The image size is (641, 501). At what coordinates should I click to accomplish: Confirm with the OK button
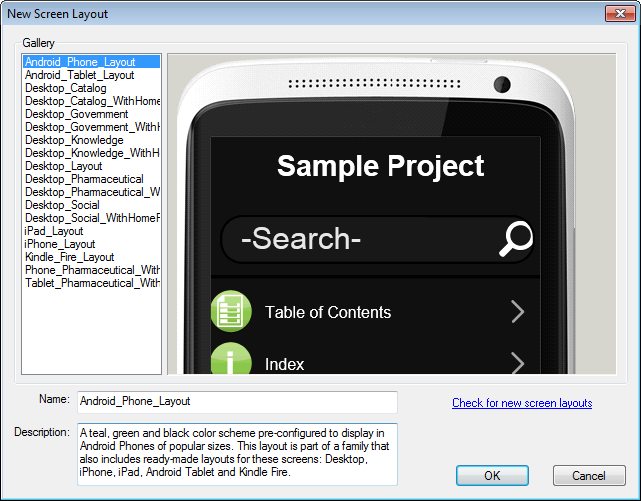492,476
